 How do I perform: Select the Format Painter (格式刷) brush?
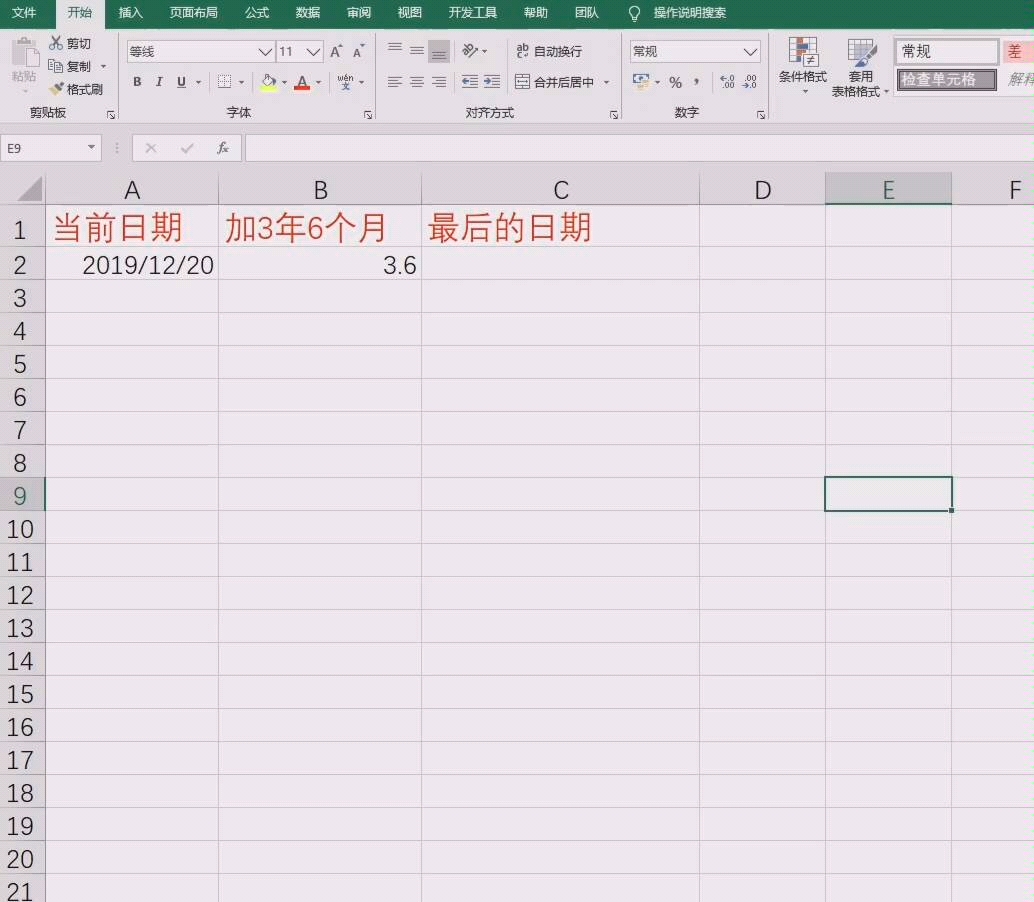pos(57,88)
